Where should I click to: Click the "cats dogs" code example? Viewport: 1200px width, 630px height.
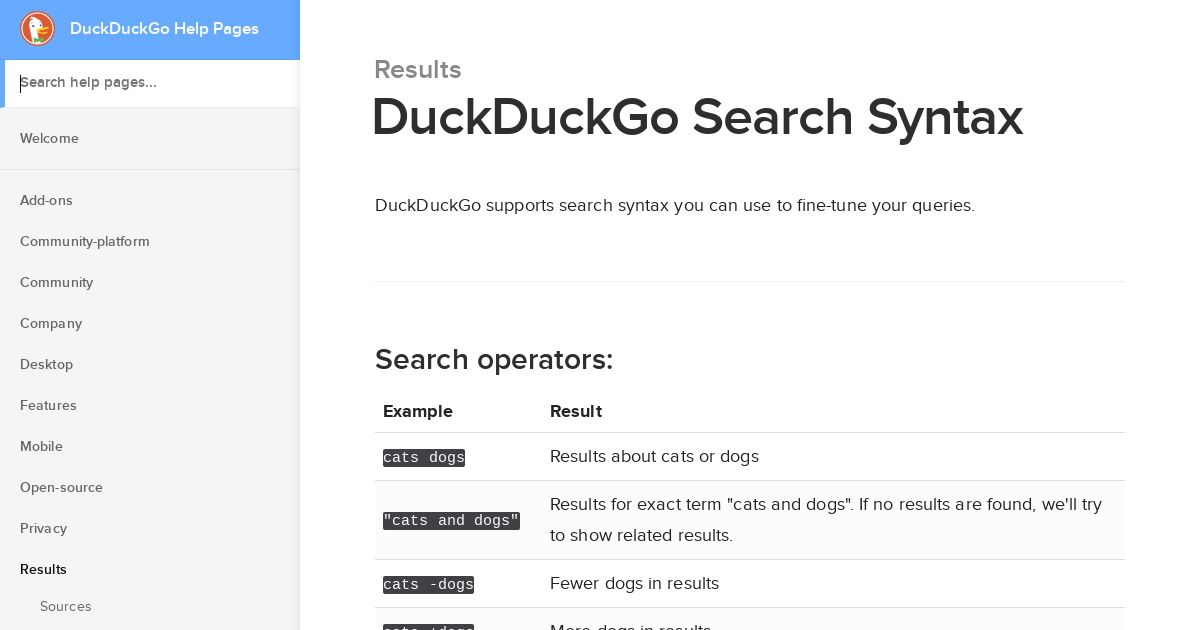424,458
